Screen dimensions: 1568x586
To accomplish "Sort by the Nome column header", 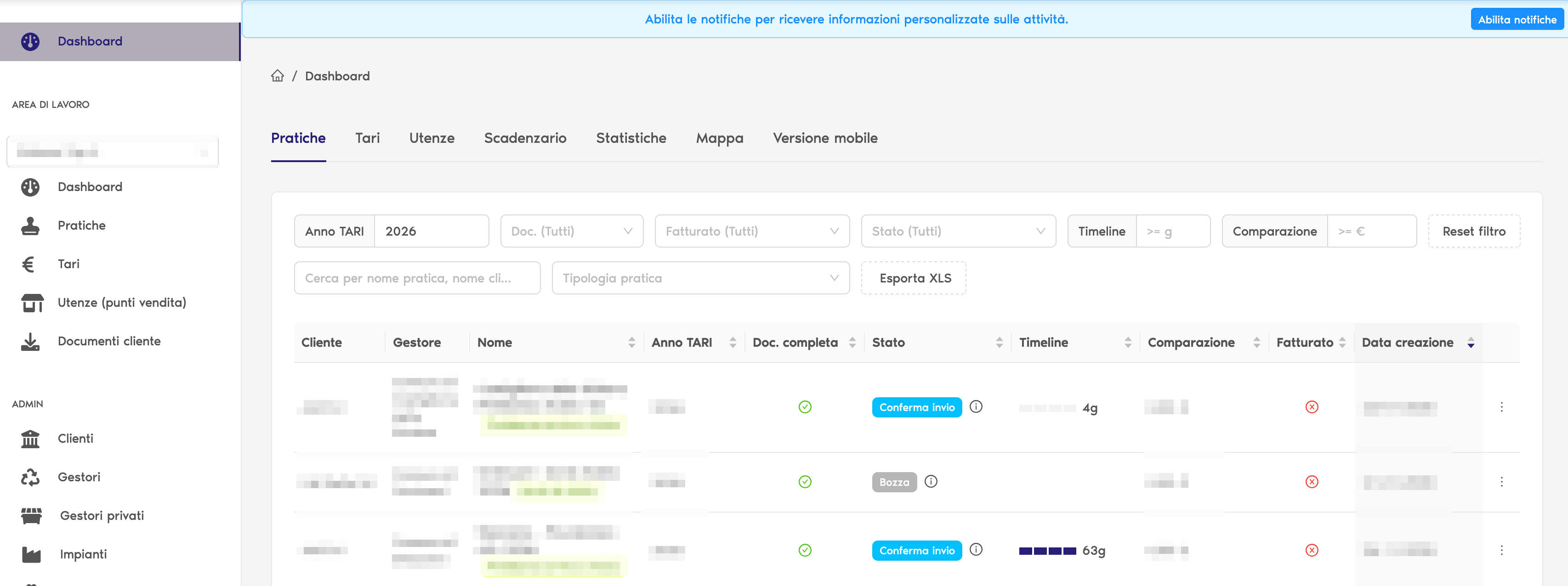I will coord(557,343).
